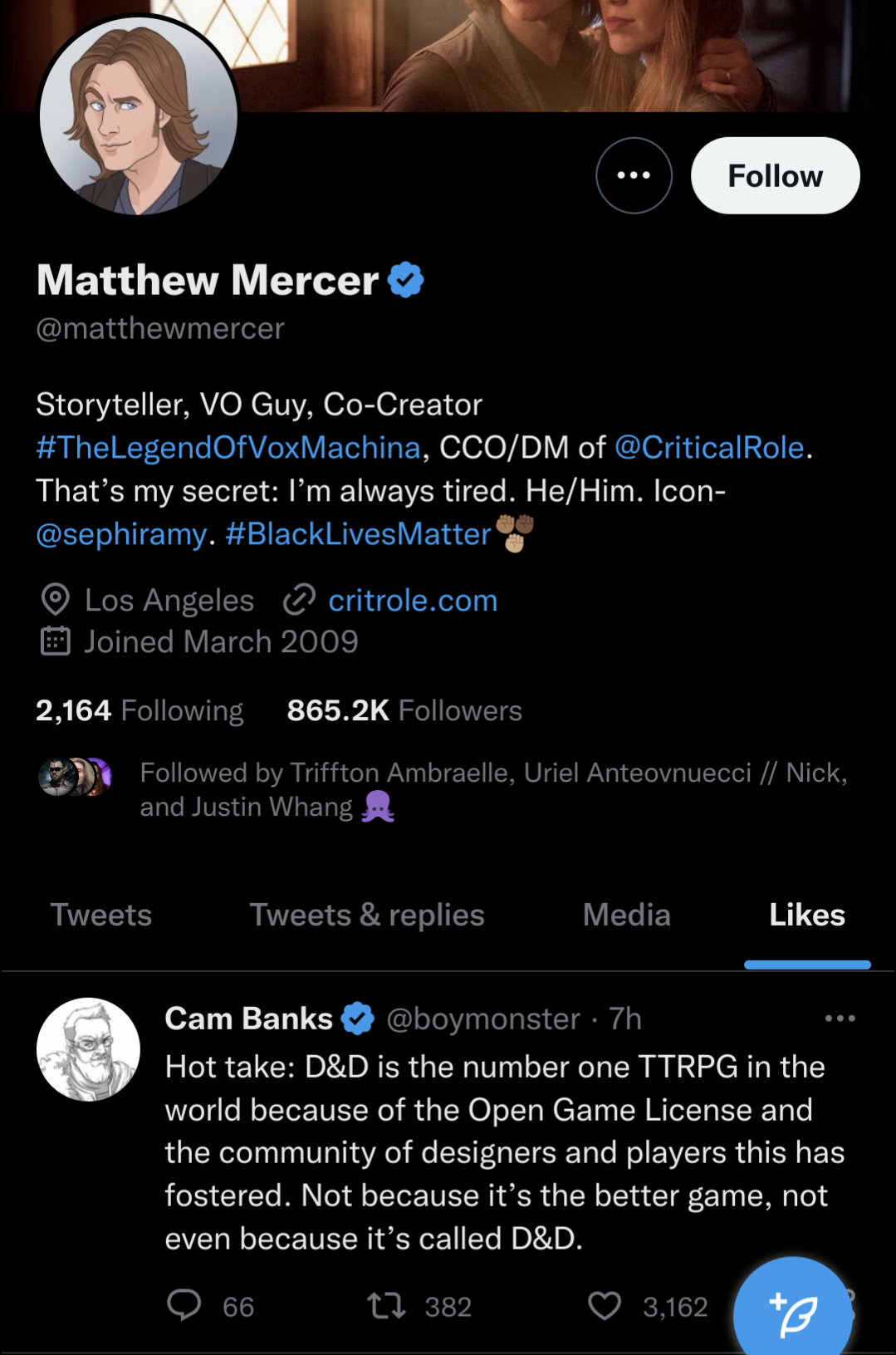Select the Likes tab

pos(806,915)
